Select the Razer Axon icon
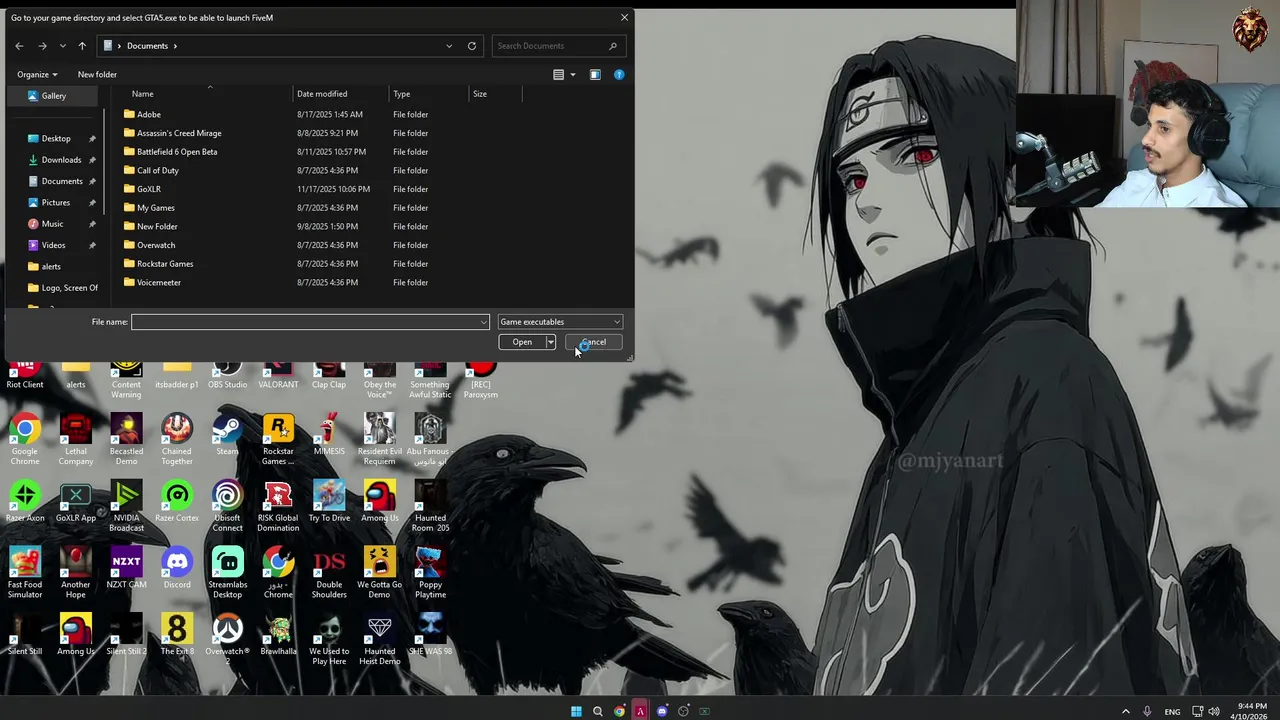1280x720 pixels. click(25, 503)
